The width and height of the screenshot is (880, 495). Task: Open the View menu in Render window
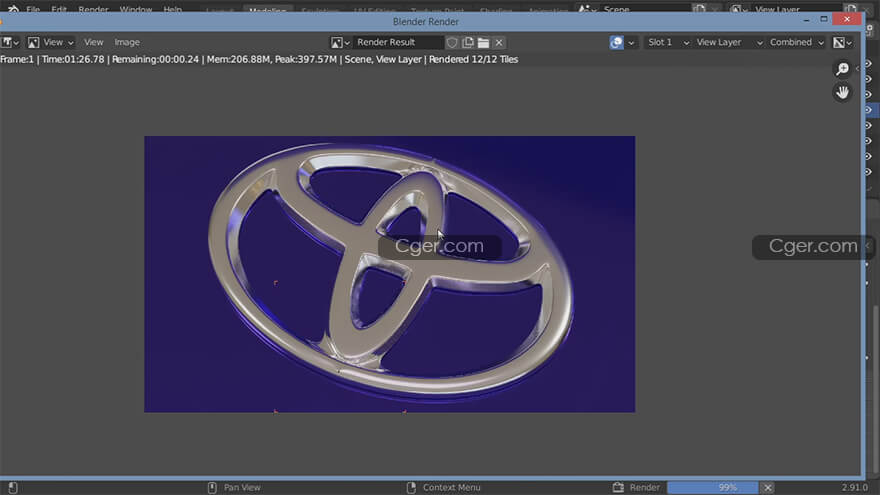click(94, 42)
